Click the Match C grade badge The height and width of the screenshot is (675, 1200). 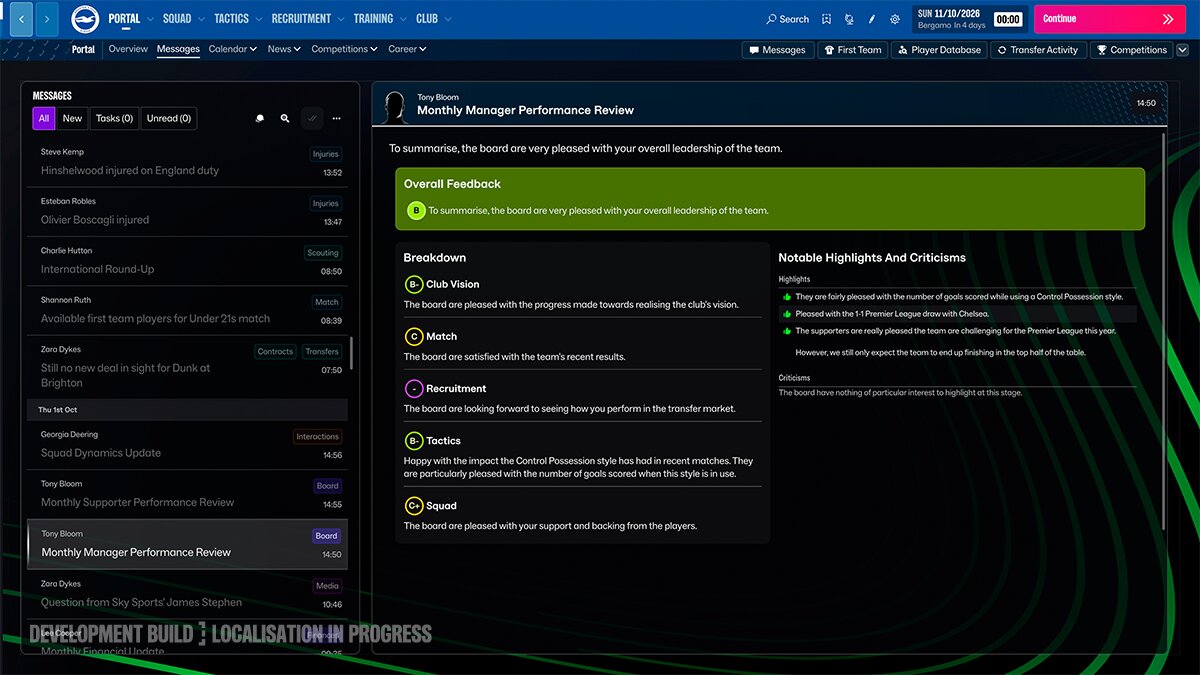click(x=413, y=336)
